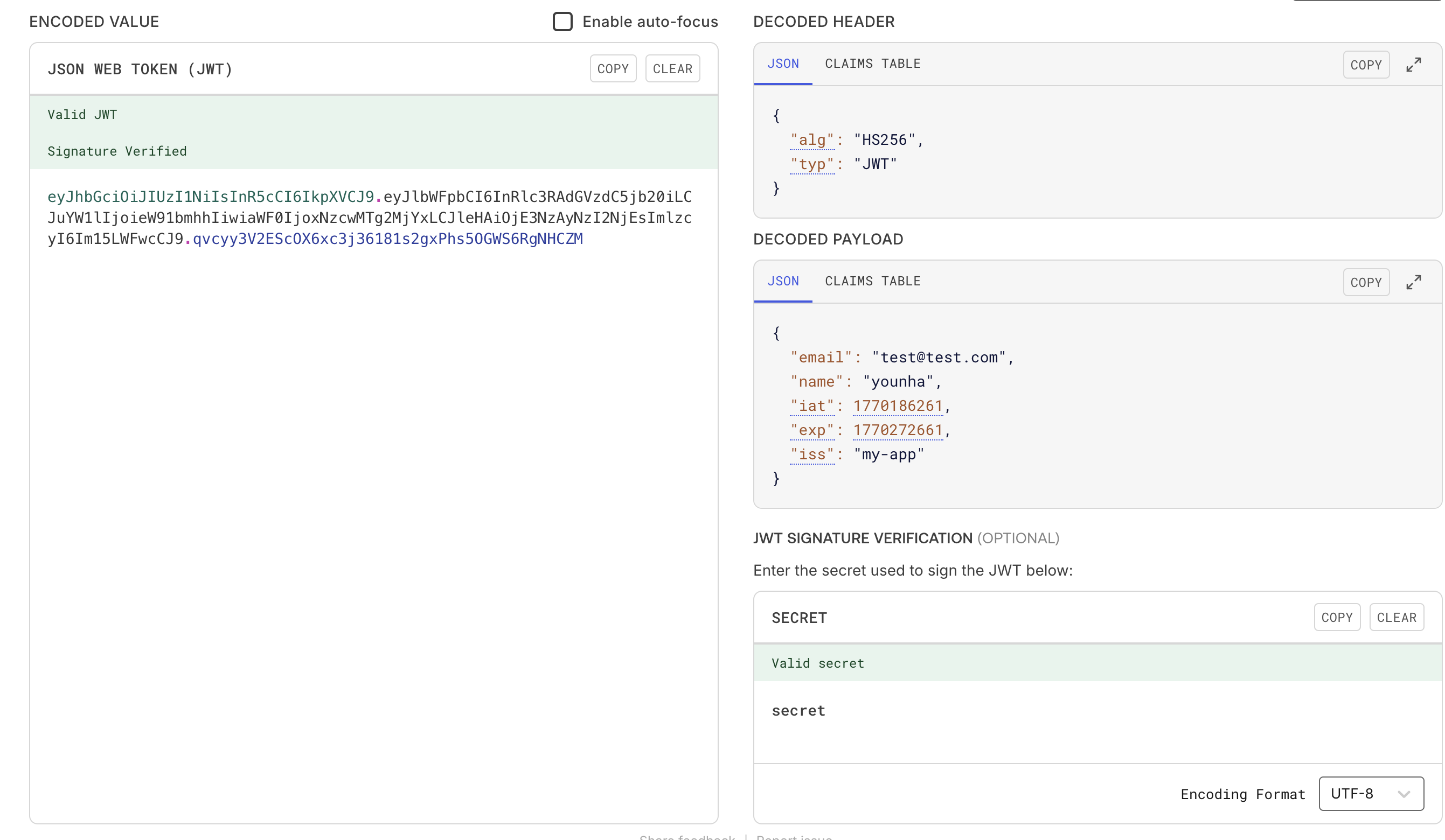This screenshot has height=840, width=1445.
Task: Switch decoded header to Claims Table tab
Action: point(872,64)
